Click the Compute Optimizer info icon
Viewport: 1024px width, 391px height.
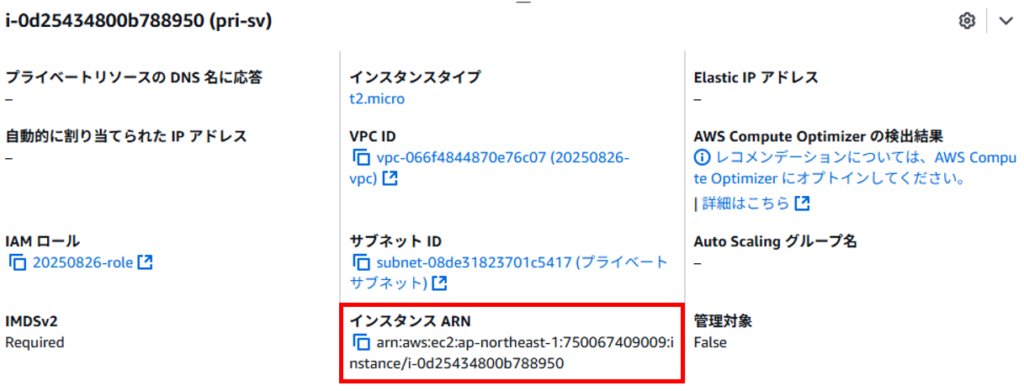click(x=702, y=157)
